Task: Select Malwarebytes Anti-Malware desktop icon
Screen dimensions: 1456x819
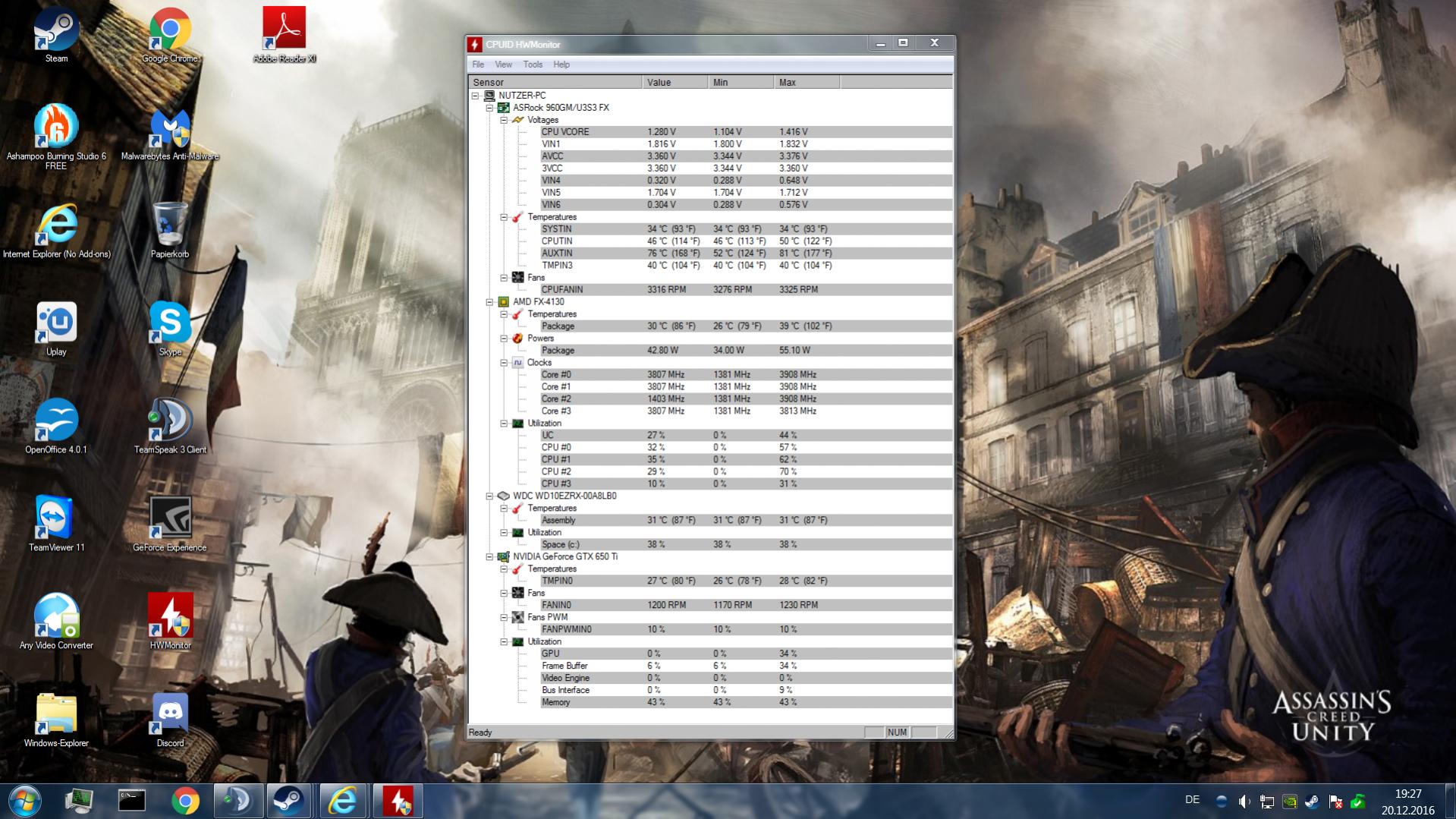Action: [x=170, y=134]
